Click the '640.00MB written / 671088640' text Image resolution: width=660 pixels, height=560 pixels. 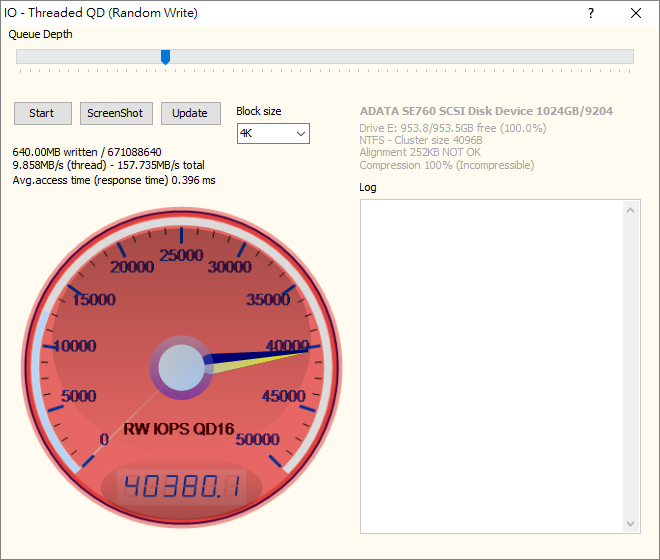pos(87,152)
